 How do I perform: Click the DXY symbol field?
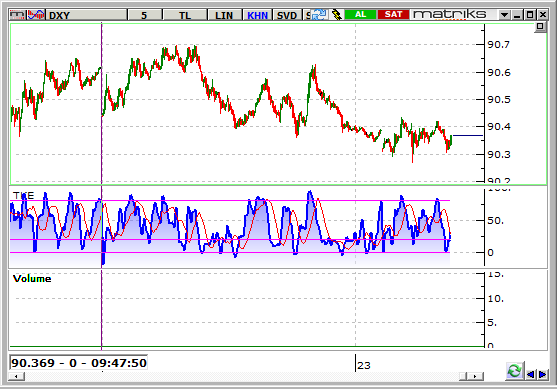[x=87, y=15]
